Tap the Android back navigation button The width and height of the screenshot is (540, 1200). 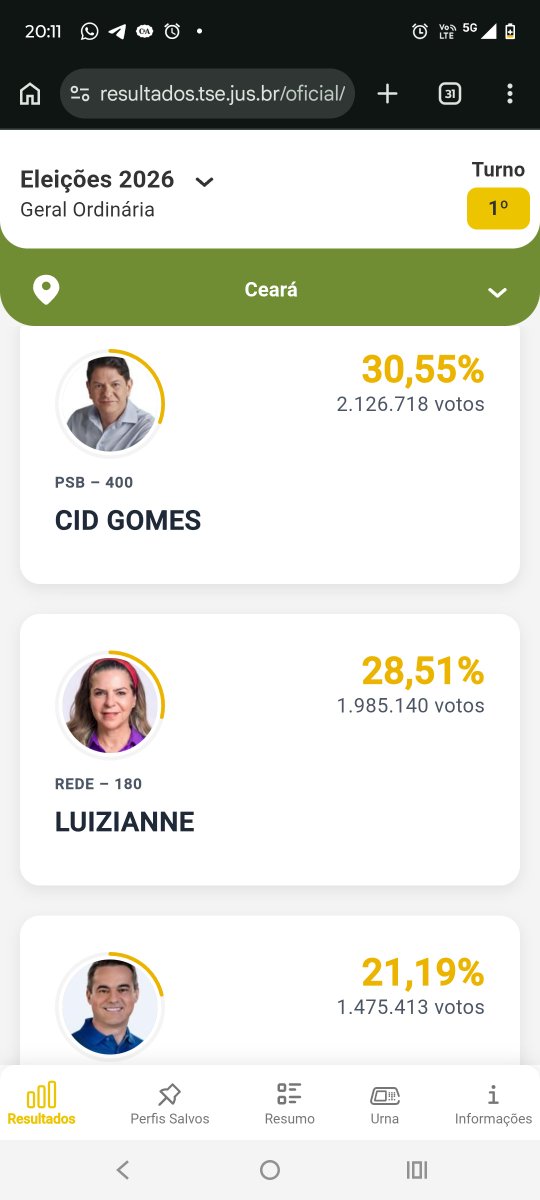pyautogui.click(x=123, y=1170)
